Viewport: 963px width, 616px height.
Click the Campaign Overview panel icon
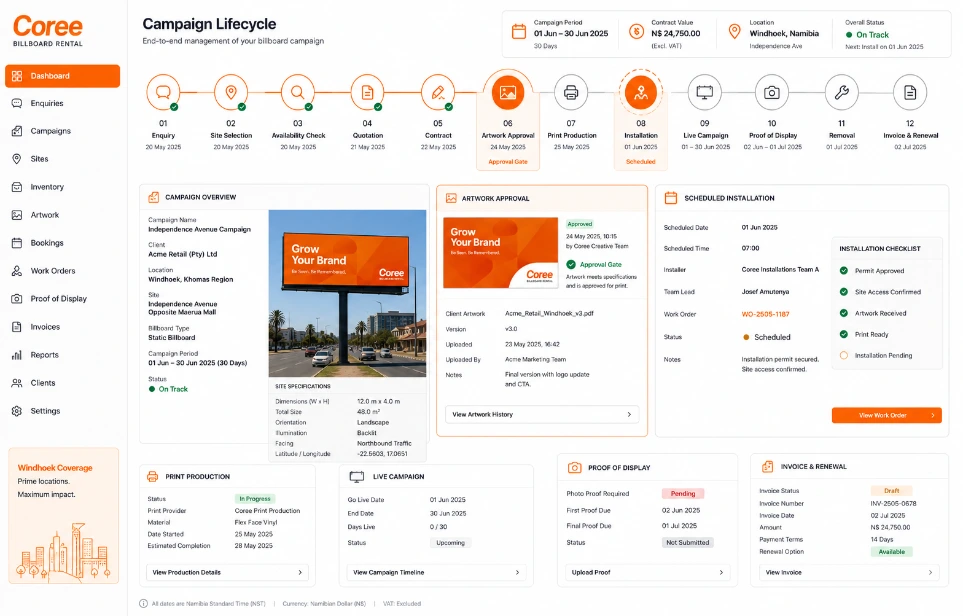tap(154, 197)
